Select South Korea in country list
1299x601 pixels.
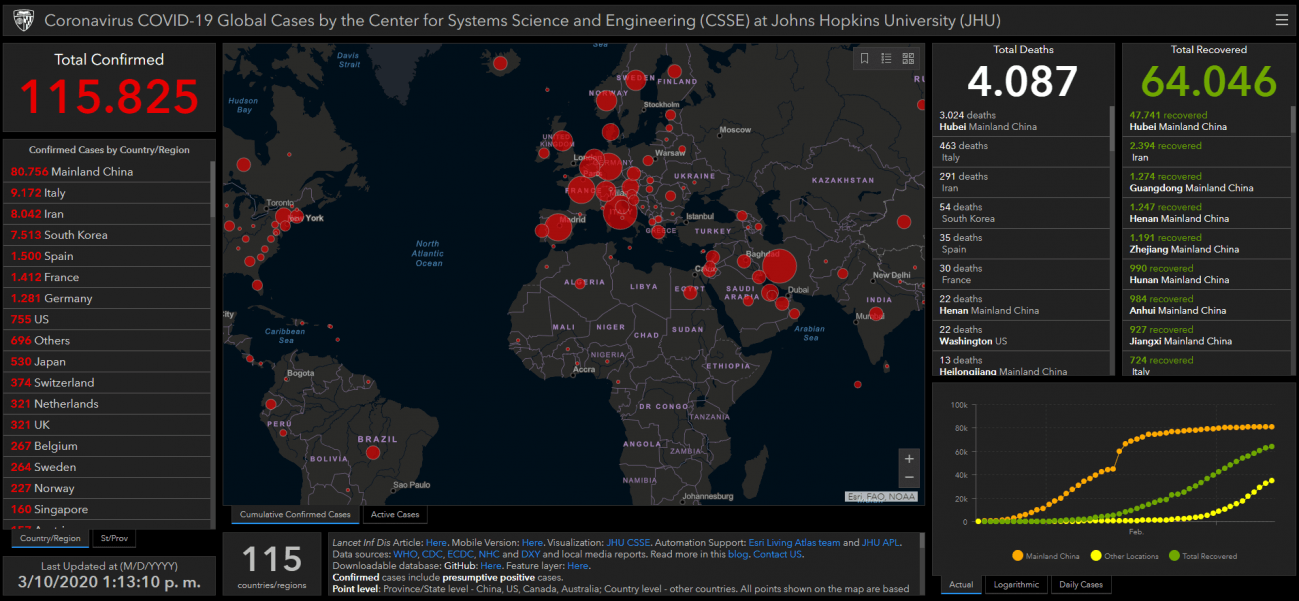[107, 235]
